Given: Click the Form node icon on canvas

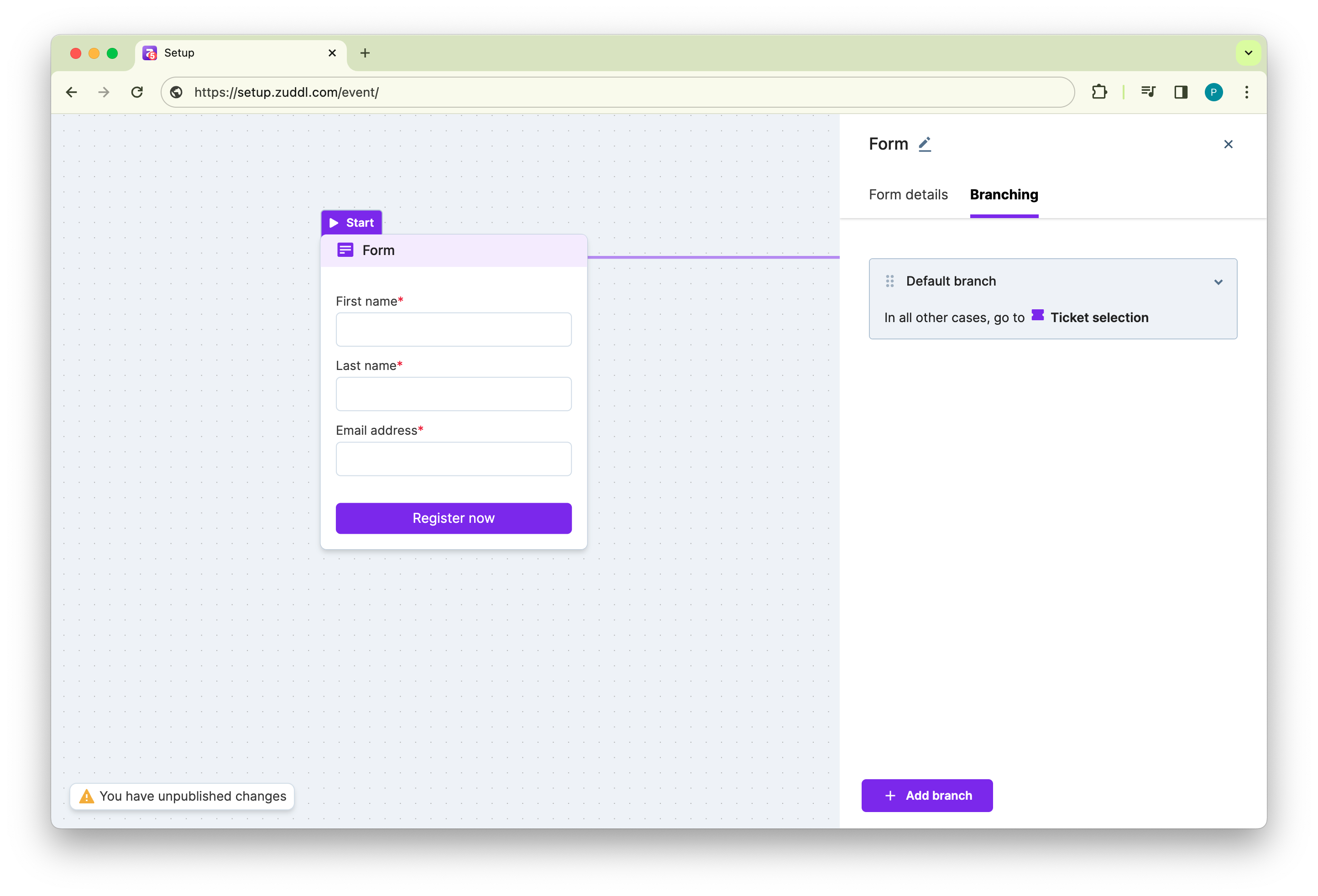Looking at the screenshot, I should point(345,250).
